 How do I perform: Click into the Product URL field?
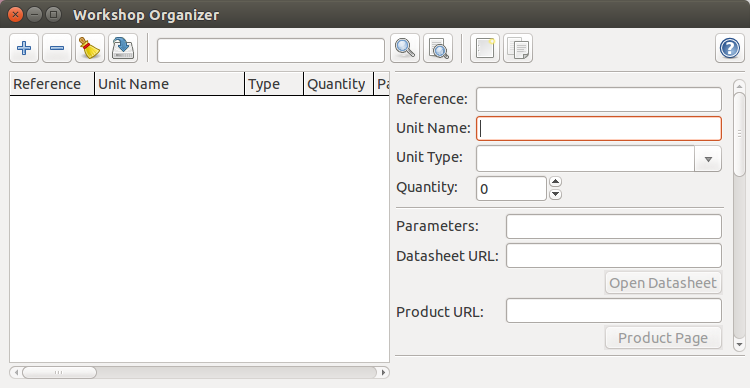click(614, 310)
